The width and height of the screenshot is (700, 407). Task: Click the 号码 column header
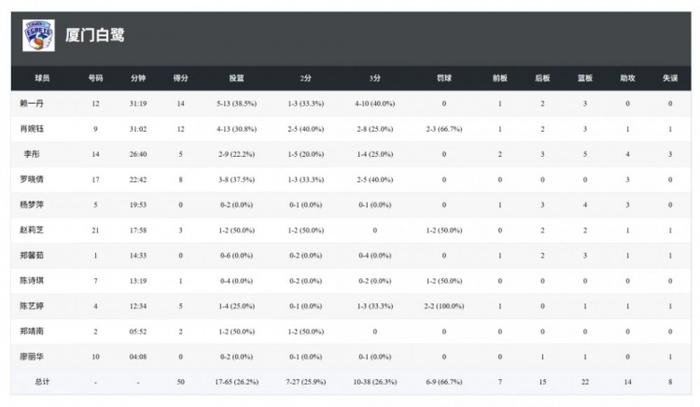click(x=96, y=78)
